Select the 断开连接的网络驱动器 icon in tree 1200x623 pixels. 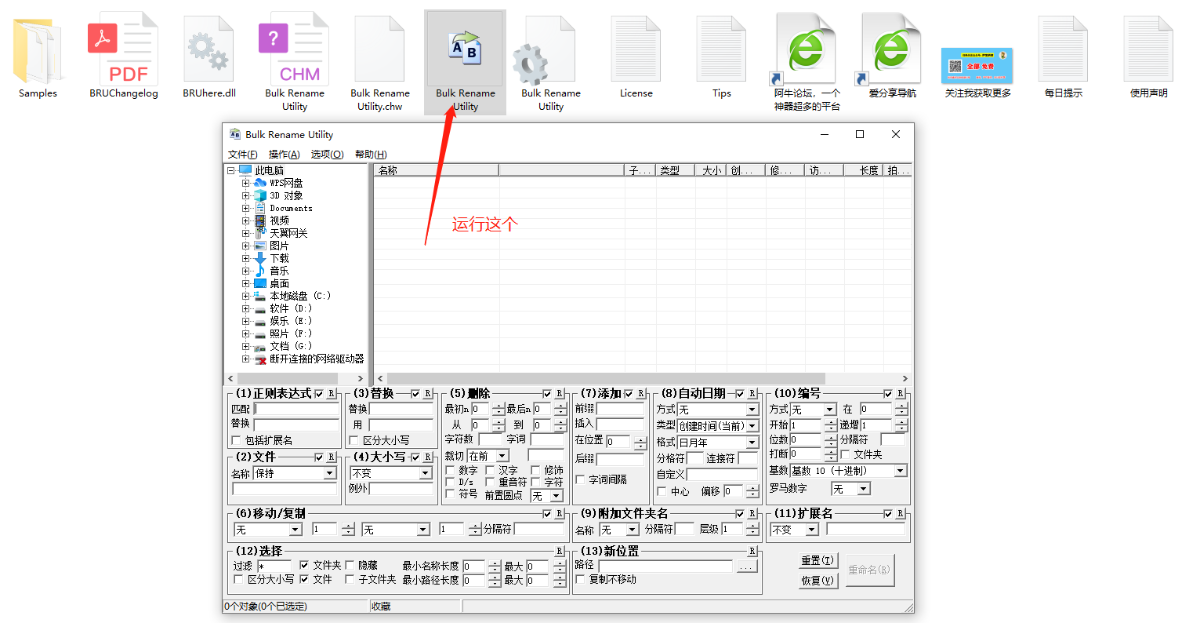(x=260, y=358)
